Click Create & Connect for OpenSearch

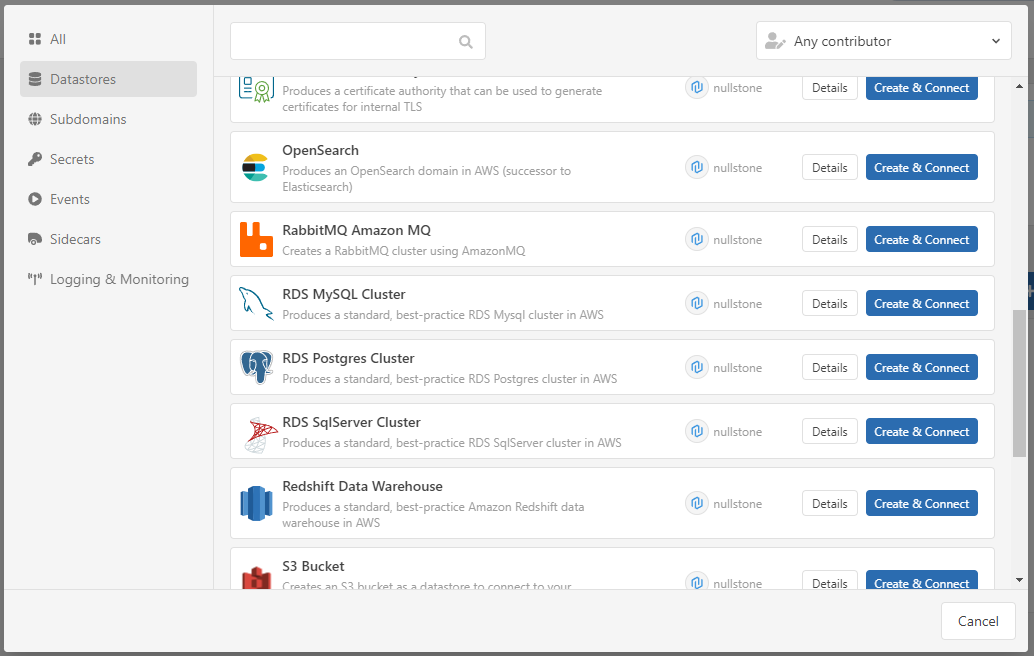click(921, 167)
